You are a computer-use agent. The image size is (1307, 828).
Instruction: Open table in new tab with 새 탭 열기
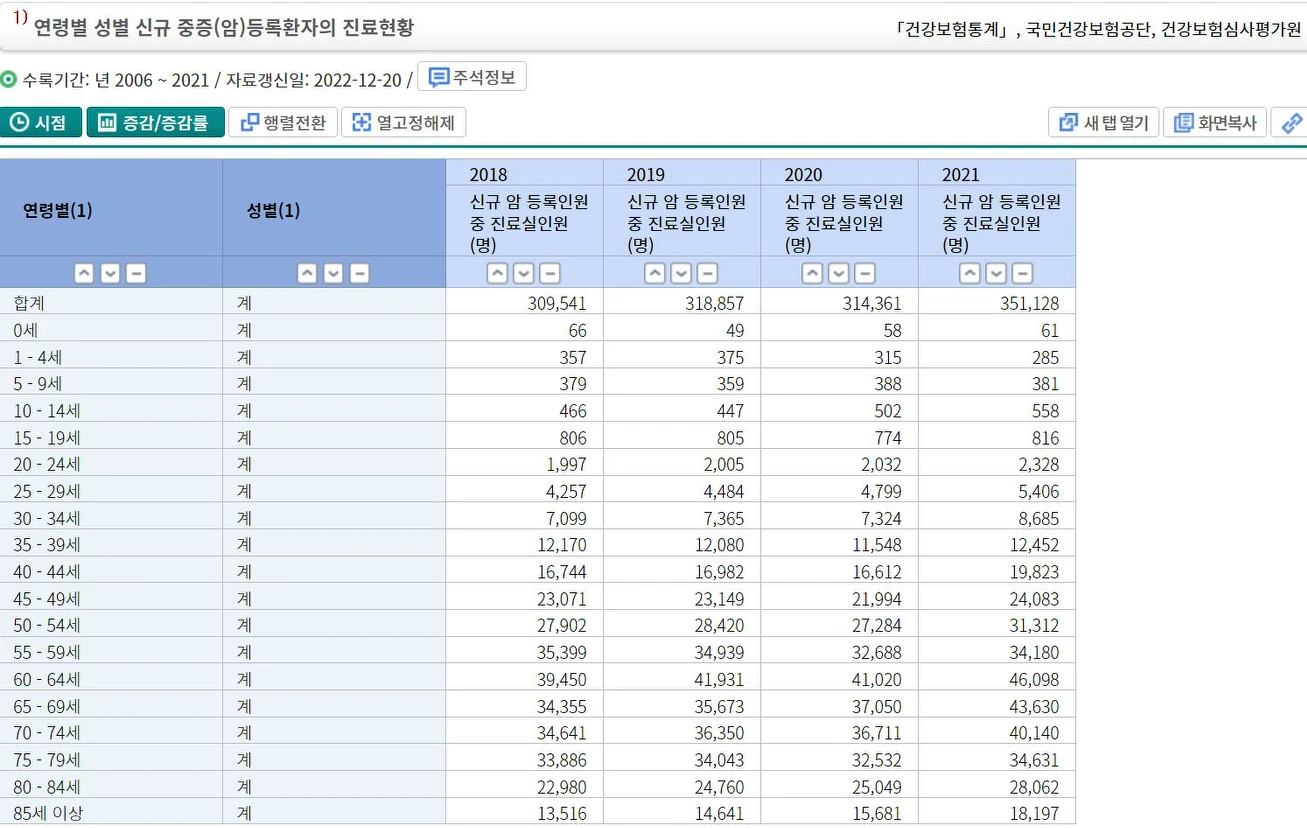(x=1104, y=123)
